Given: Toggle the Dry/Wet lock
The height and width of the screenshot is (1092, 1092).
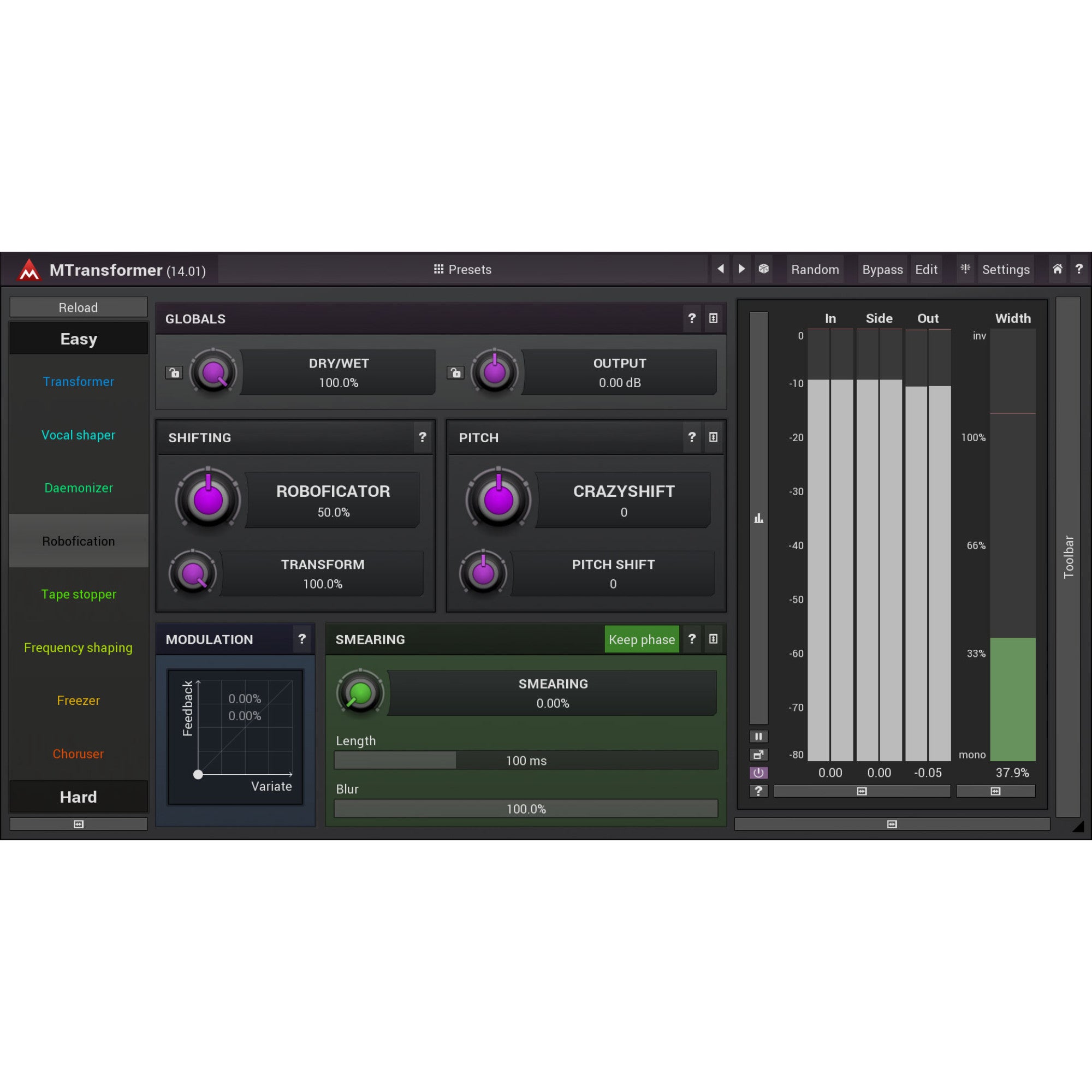Looking at the screenshot, I should [x=174, y=372].
